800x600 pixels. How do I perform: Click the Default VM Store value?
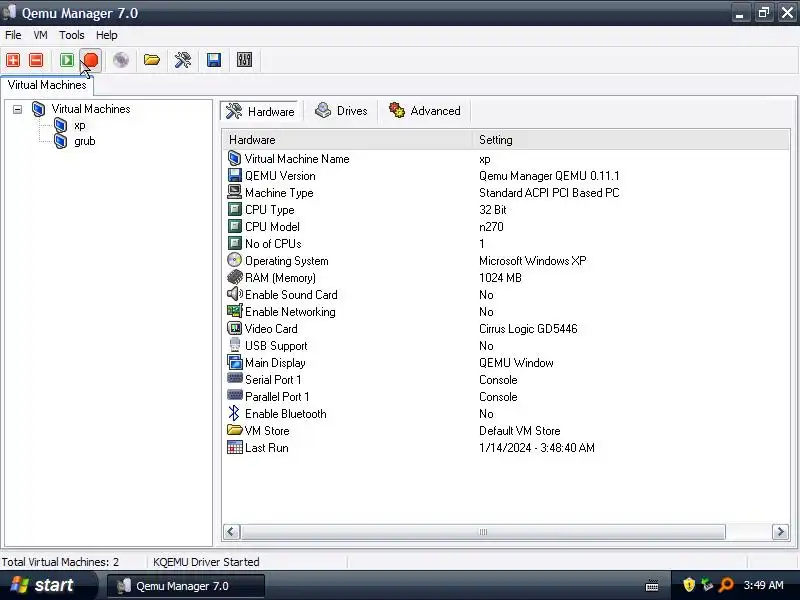point(519,431)
